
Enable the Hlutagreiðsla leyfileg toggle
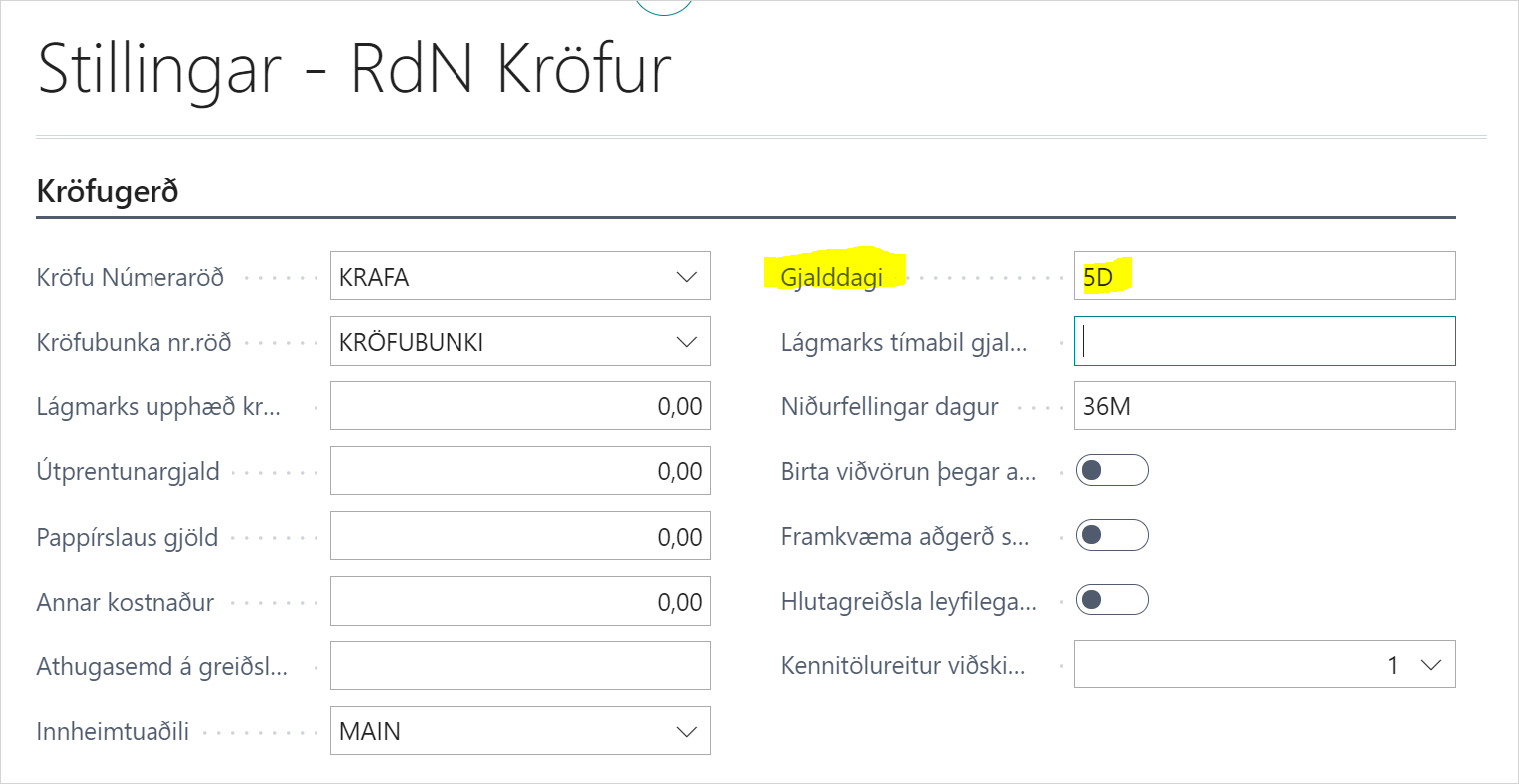(x=1112, y=600)
